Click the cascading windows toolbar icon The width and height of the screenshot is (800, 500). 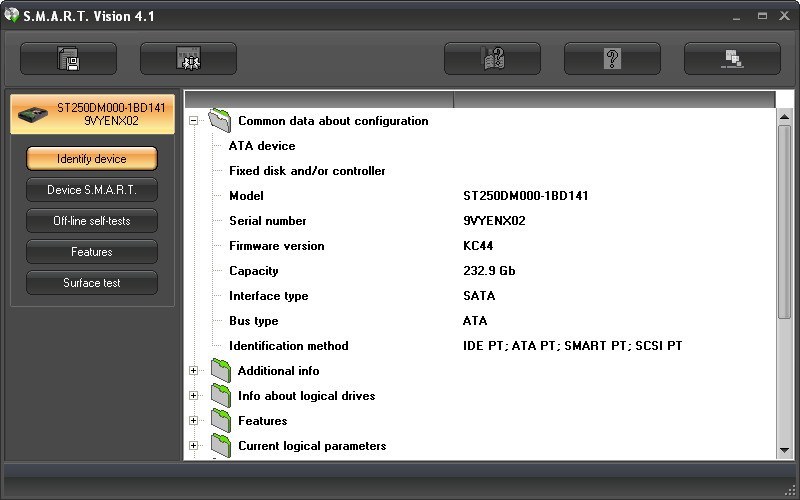coord(732,59)
